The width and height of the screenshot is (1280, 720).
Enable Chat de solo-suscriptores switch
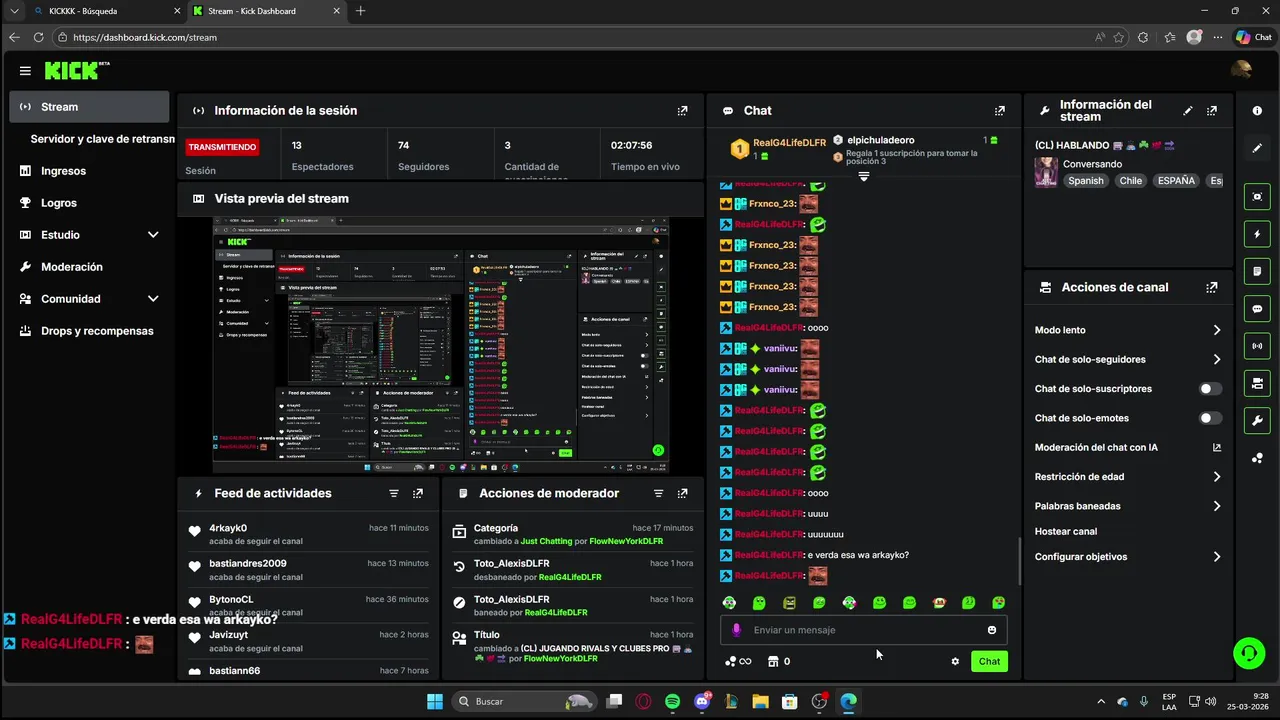pos(1210,389)
